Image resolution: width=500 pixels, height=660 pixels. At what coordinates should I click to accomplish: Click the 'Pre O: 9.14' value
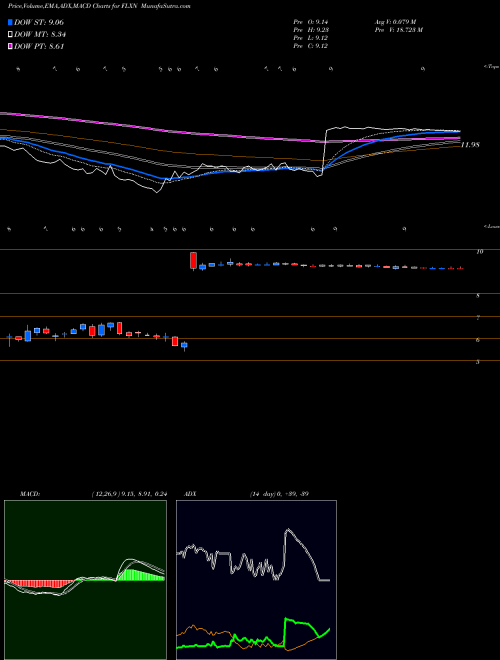311,22
